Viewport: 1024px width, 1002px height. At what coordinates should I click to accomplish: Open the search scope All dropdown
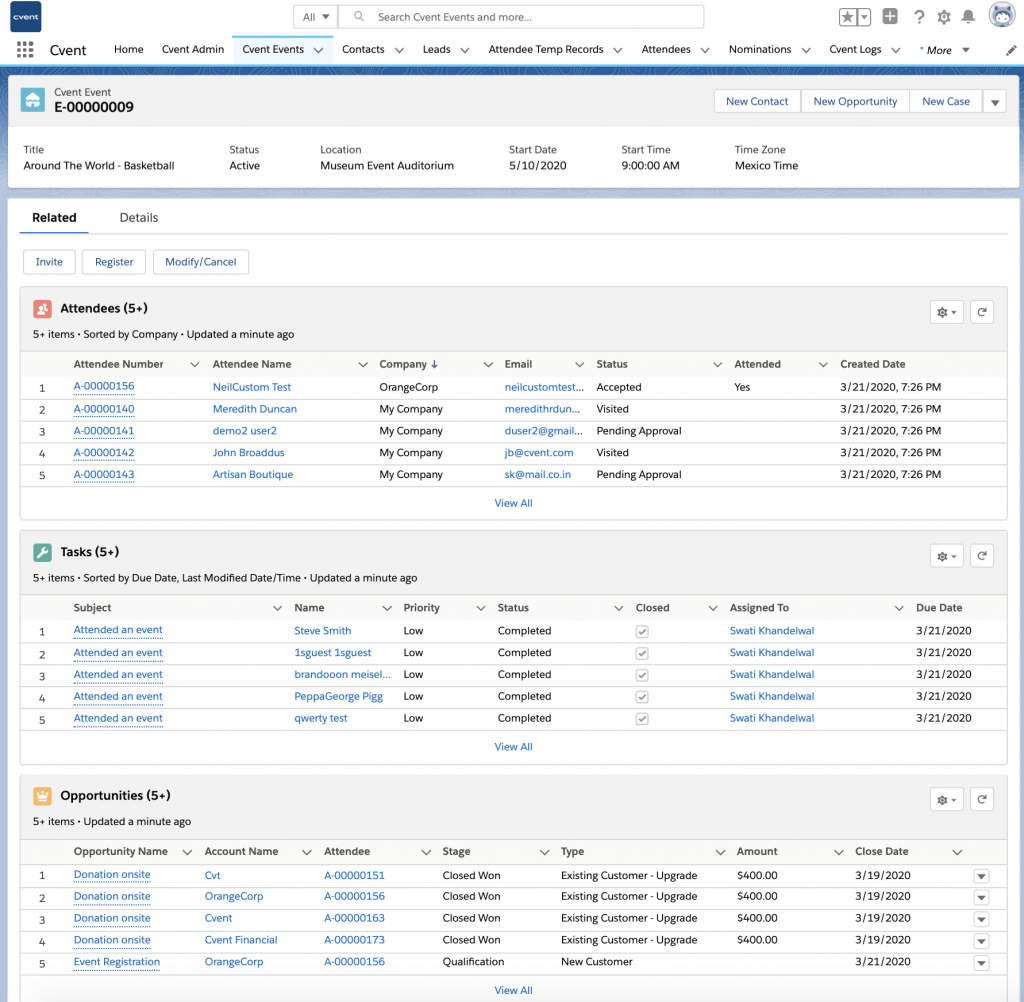pyautogui.click(x=313, y=16)
